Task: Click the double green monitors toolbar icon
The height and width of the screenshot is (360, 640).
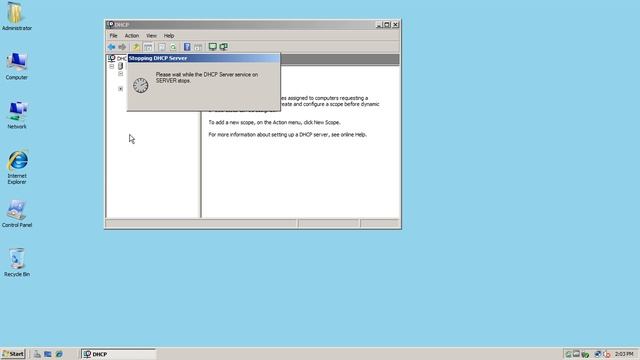Action: click(x=224, y=47)
